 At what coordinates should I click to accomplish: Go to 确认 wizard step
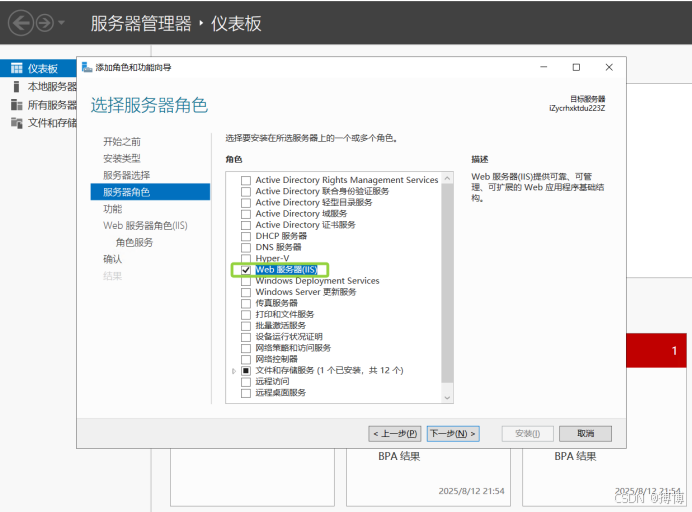pos(113,259)
